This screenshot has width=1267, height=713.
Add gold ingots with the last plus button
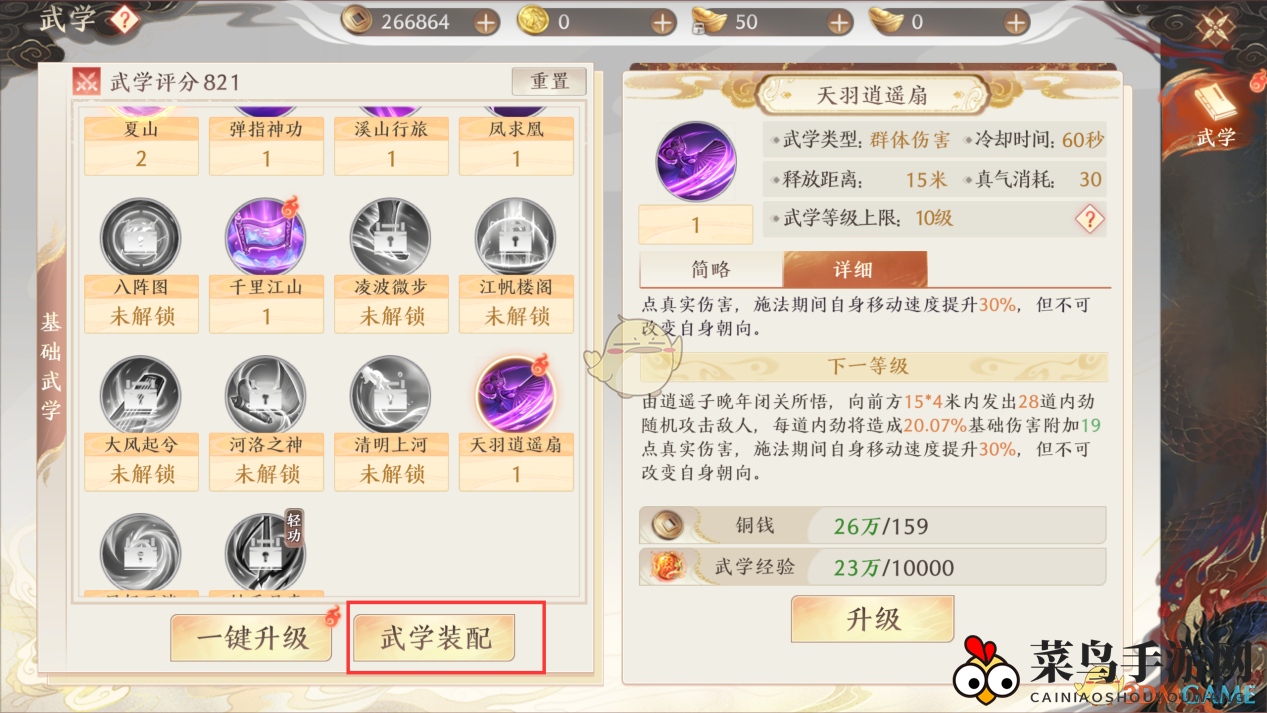1016,22
